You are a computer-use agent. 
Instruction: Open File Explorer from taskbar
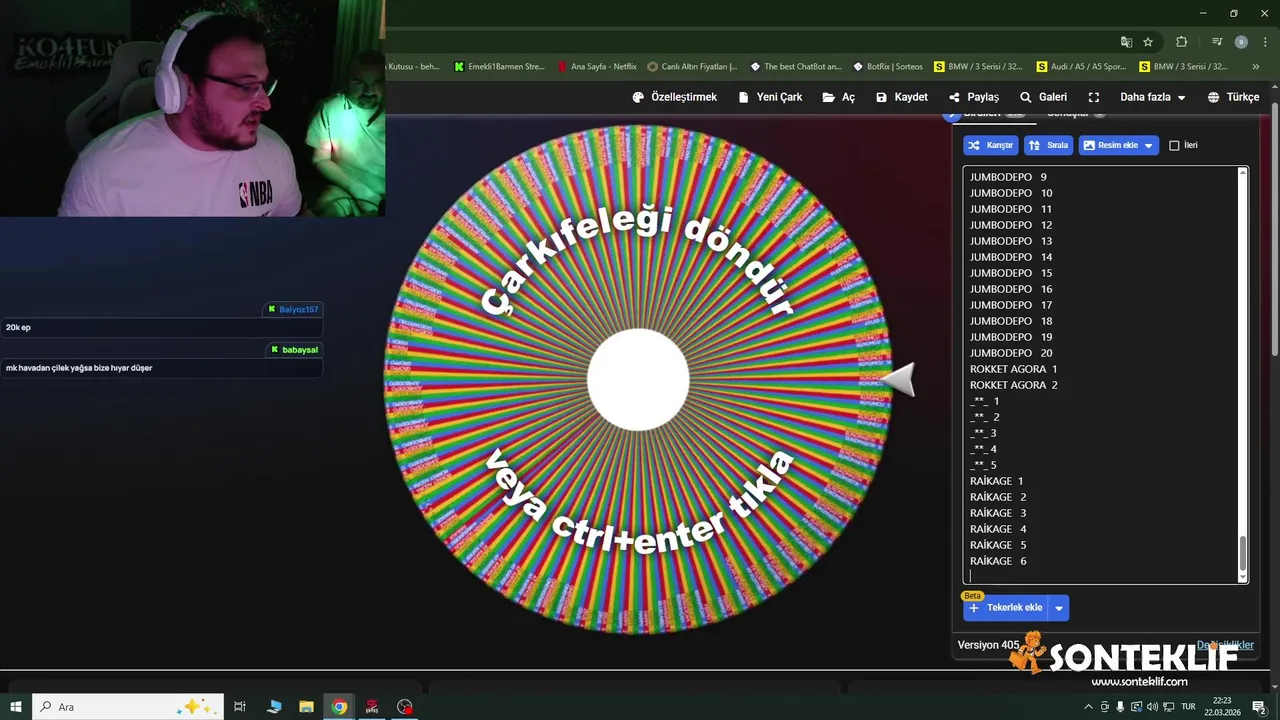[x=306, y=707]
